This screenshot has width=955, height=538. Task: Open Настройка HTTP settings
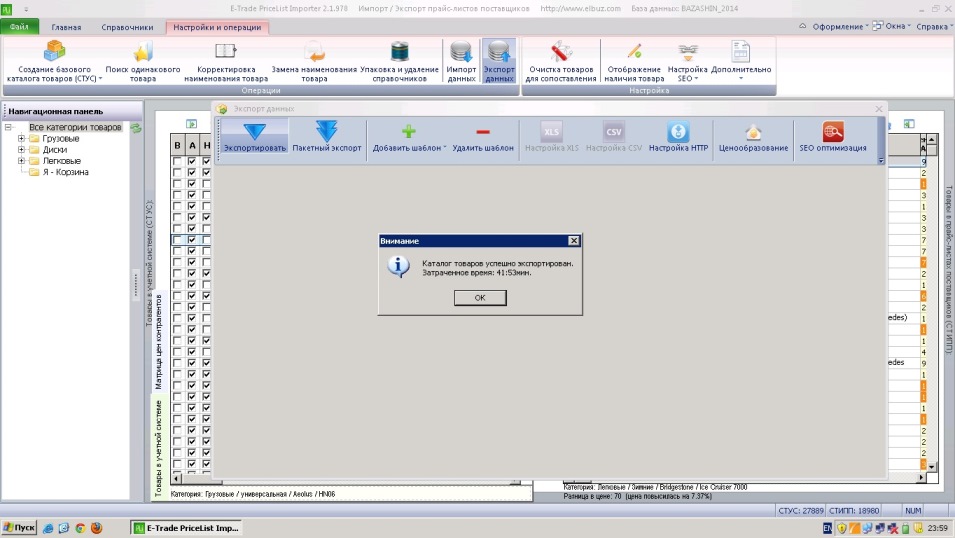tap(678, 136)
